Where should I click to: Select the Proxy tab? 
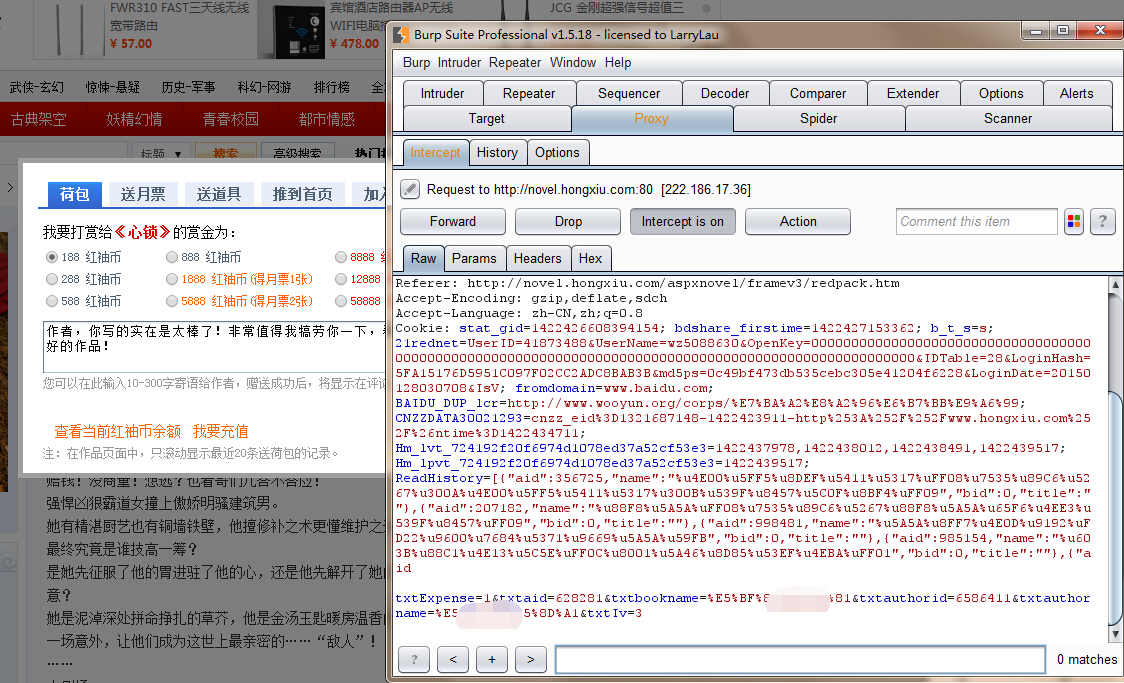point(652,118)
